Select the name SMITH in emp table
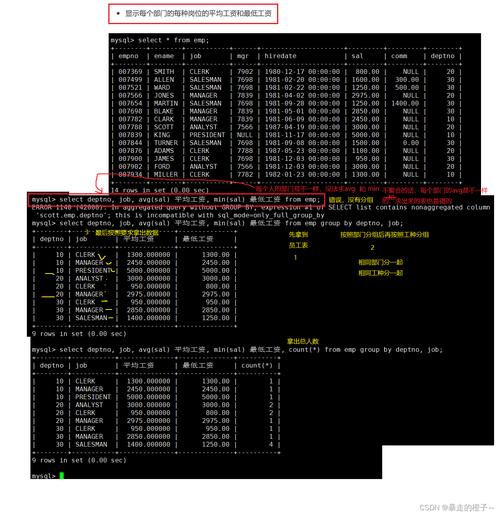 click(x=164, y=72)
